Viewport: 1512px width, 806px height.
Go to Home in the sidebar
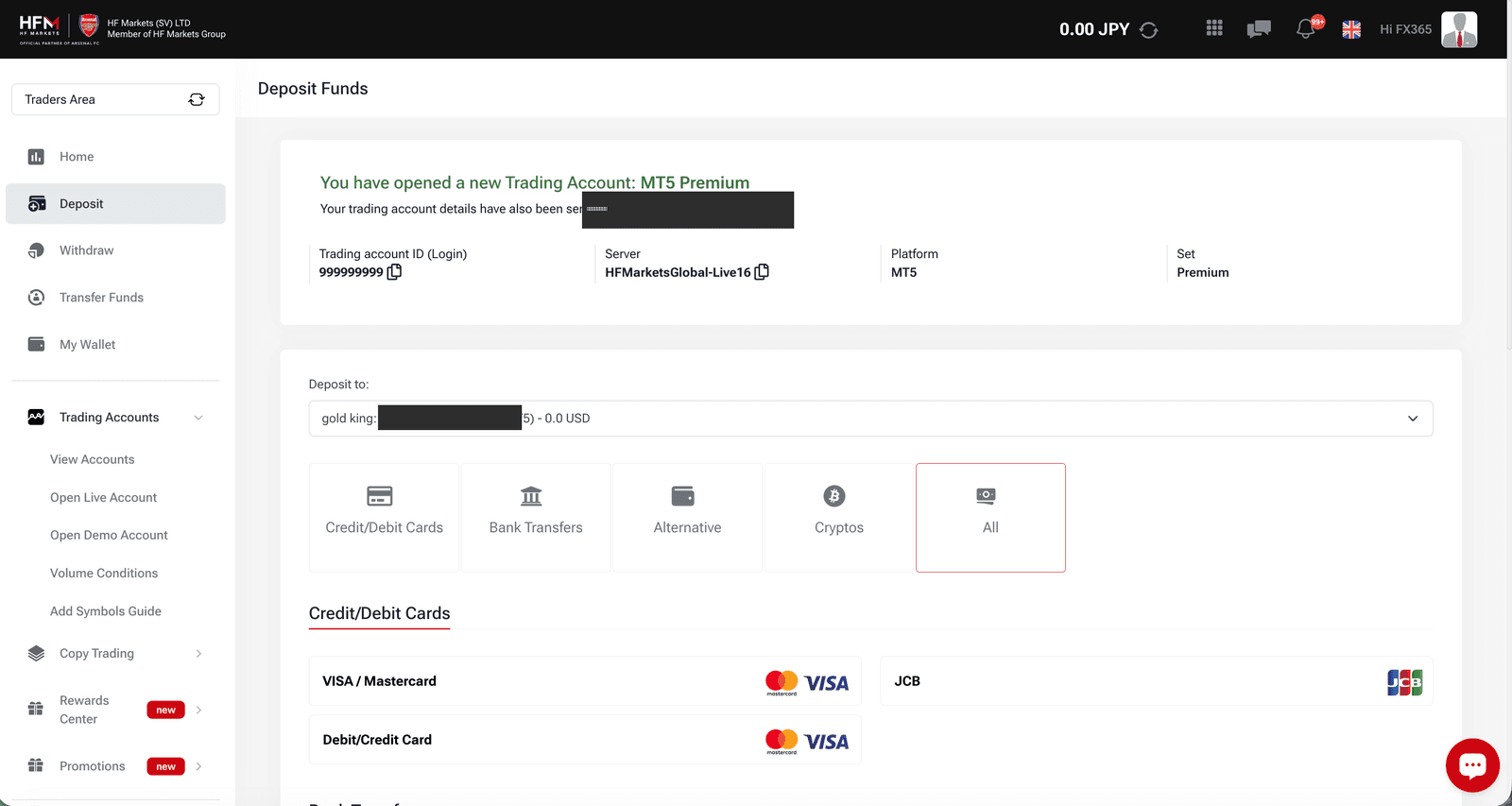(115, 157)
